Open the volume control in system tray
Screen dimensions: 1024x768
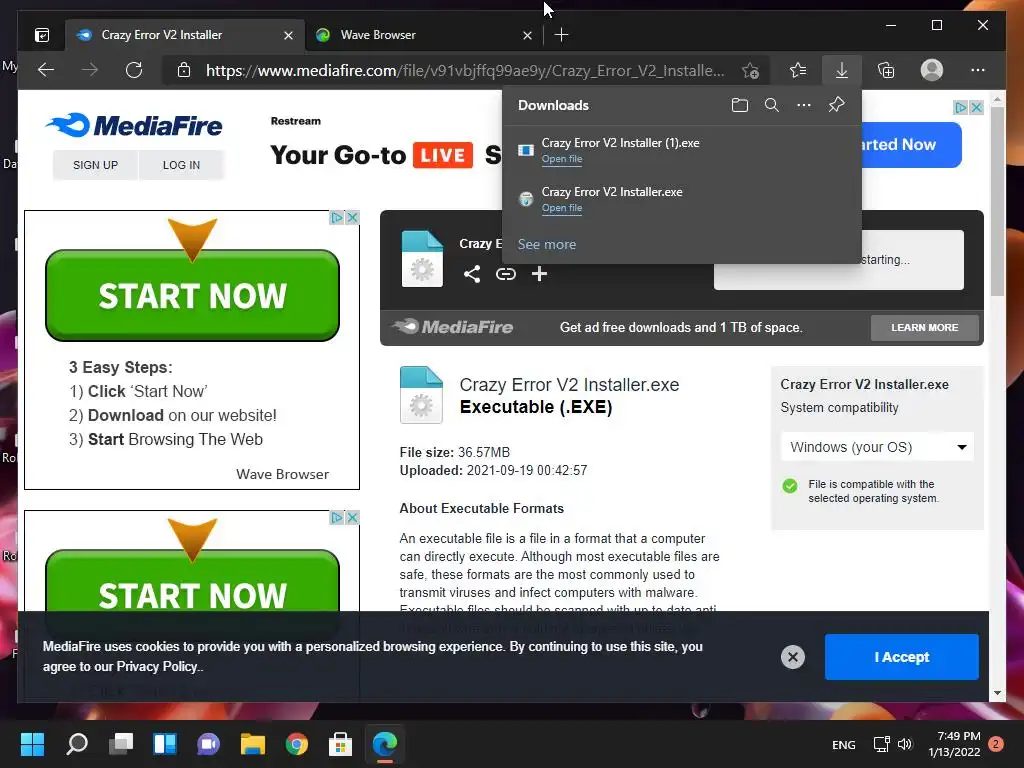pos(904,744)
